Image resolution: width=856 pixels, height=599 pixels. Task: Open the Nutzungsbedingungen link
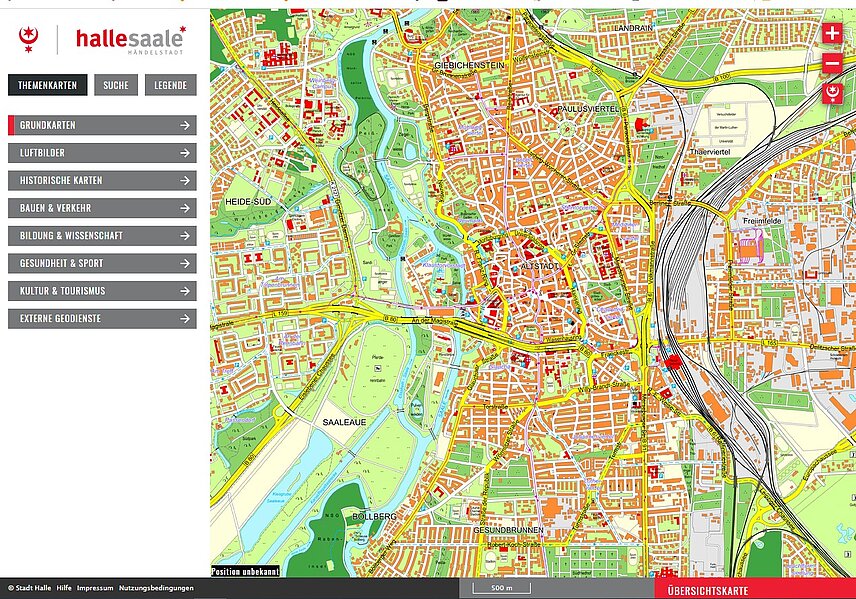(x=156, y=589)
